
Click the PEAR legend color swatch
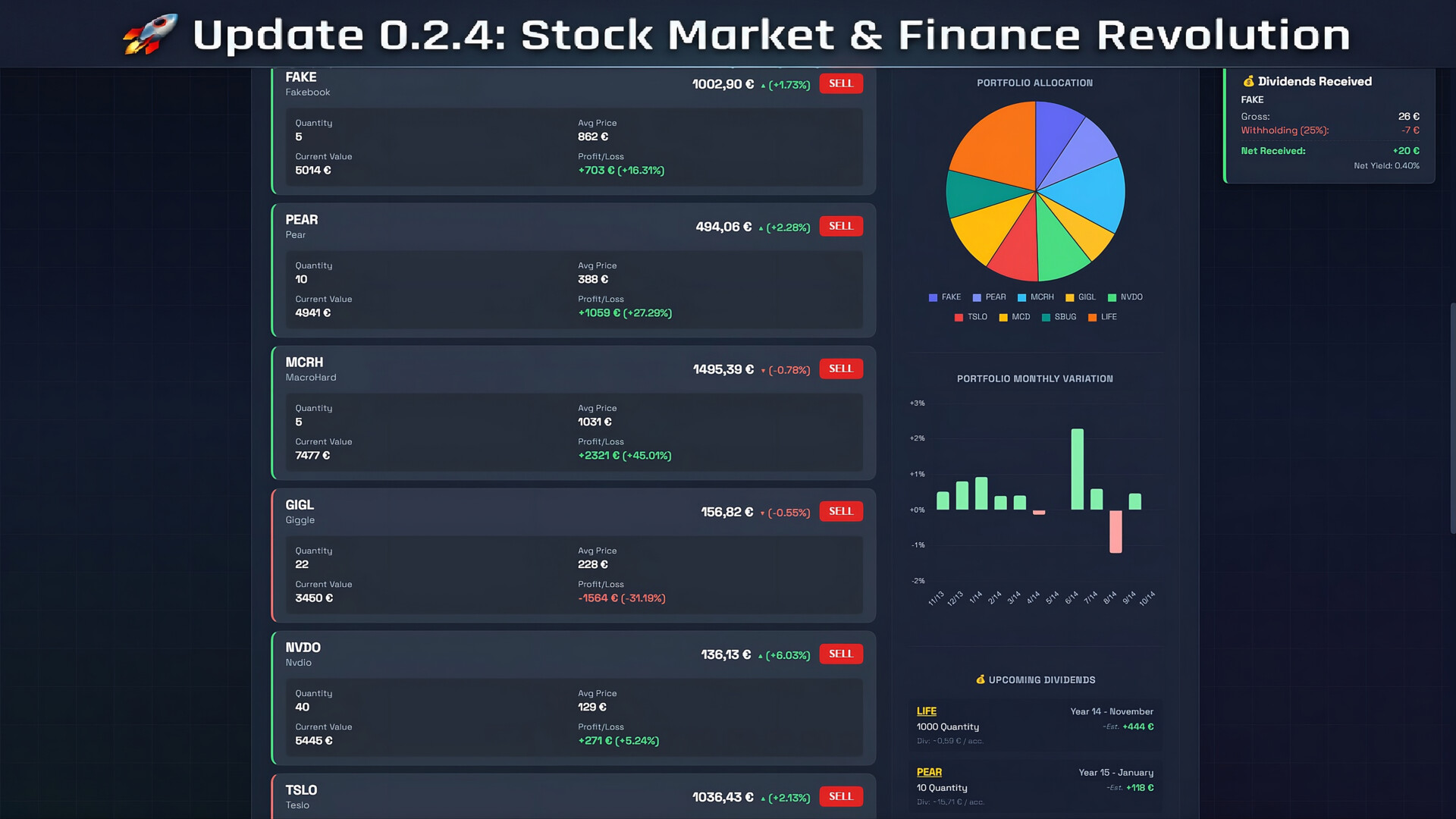click(977, 298)
